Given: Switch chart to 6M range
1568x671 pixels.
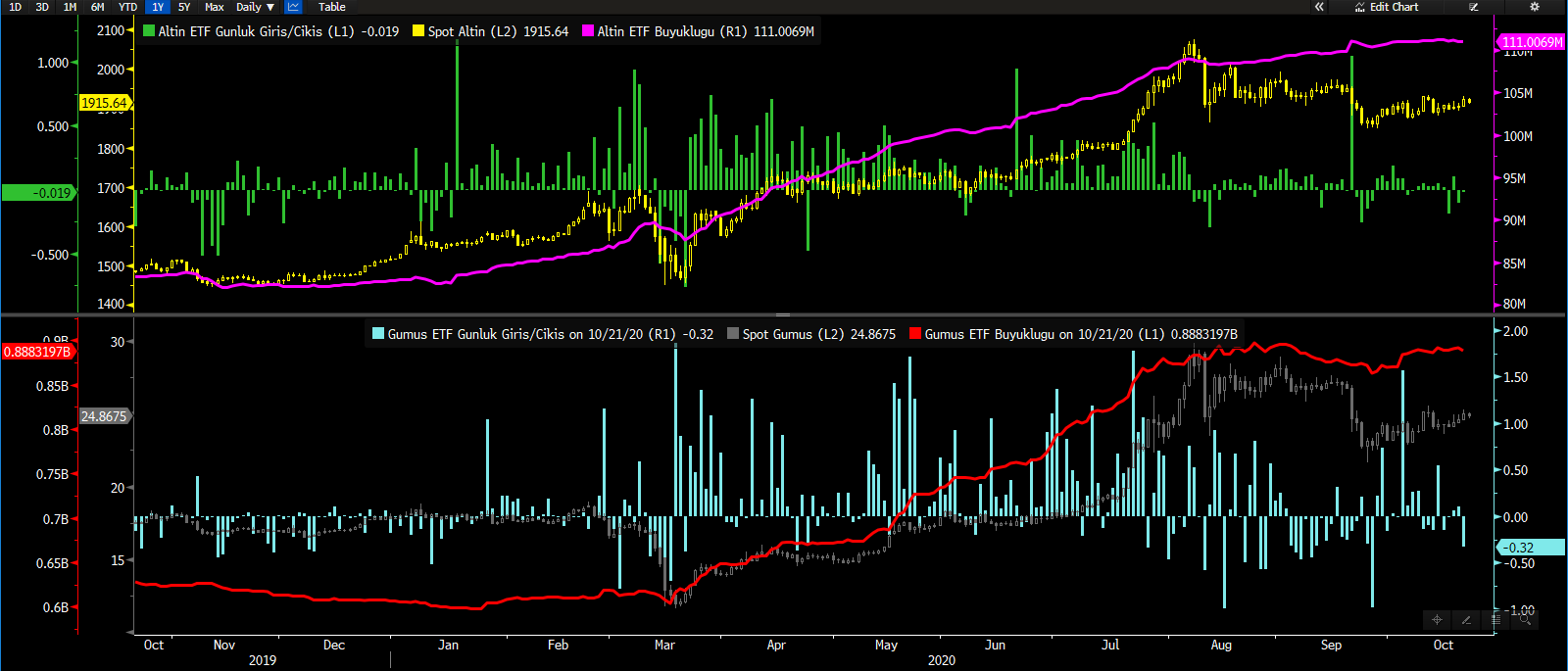Looking at the screenshot, I should point(98,7).
